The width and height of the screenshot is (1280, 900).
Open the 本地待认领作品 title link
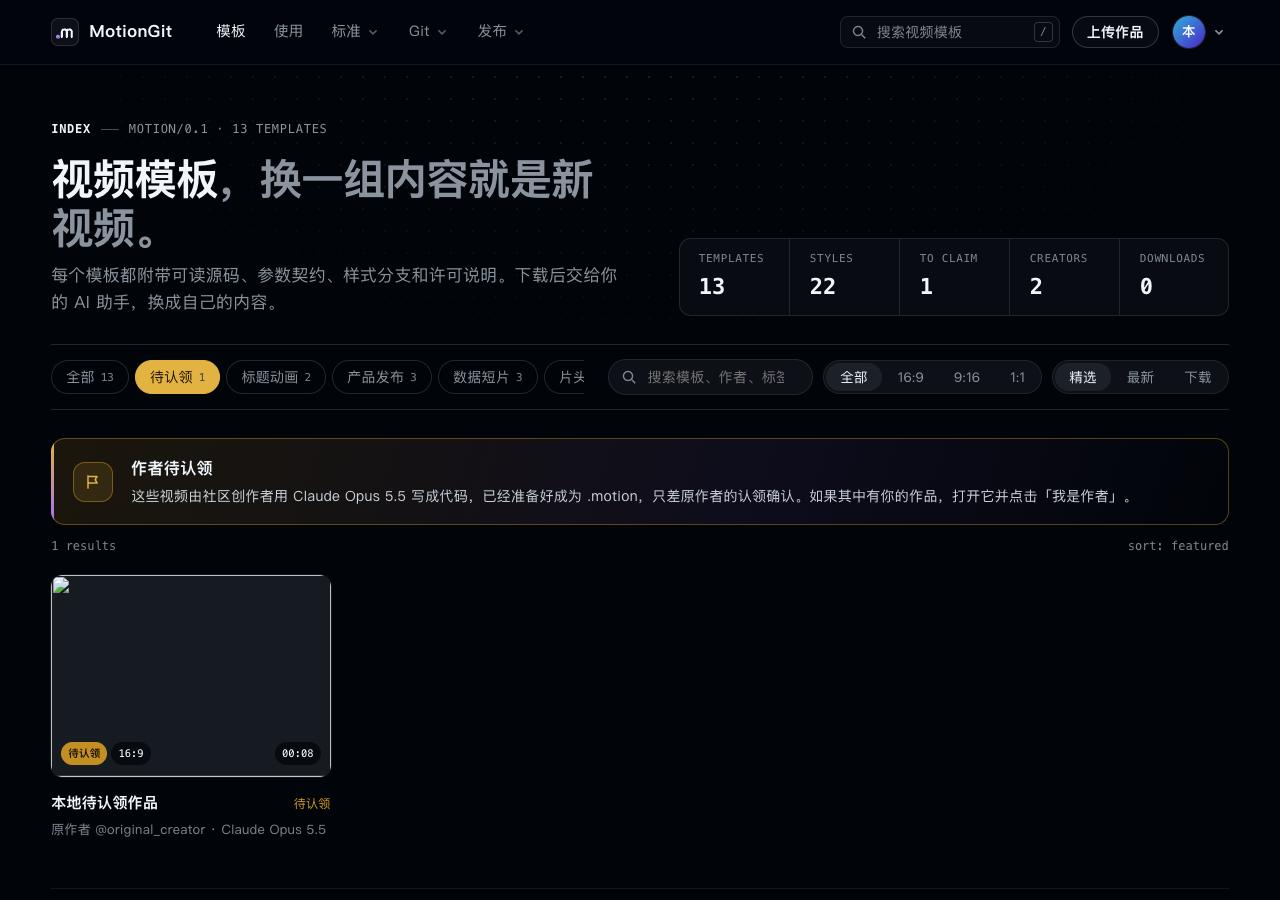[105, 803]
